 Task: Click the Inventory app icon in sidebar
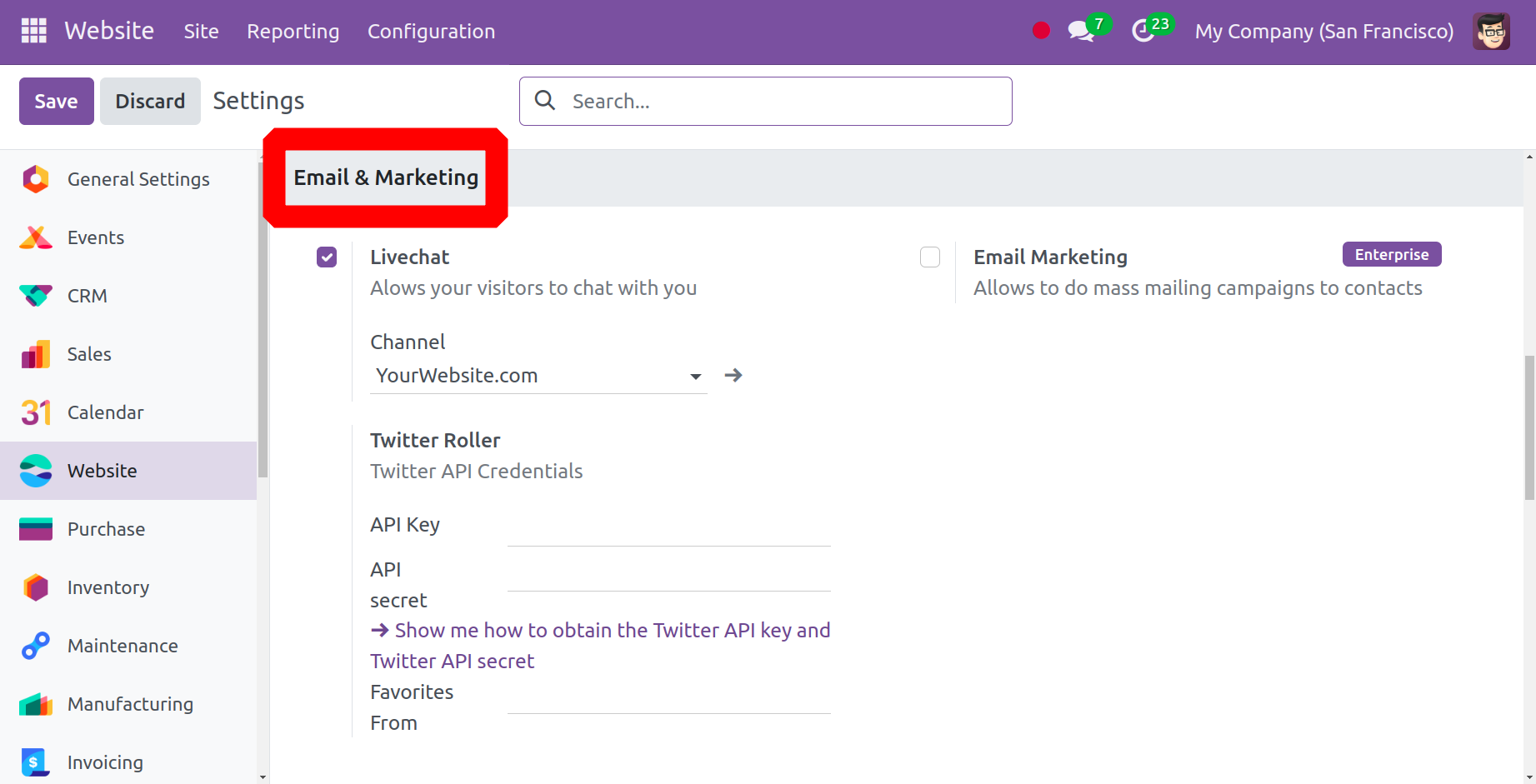pos(36,587)
